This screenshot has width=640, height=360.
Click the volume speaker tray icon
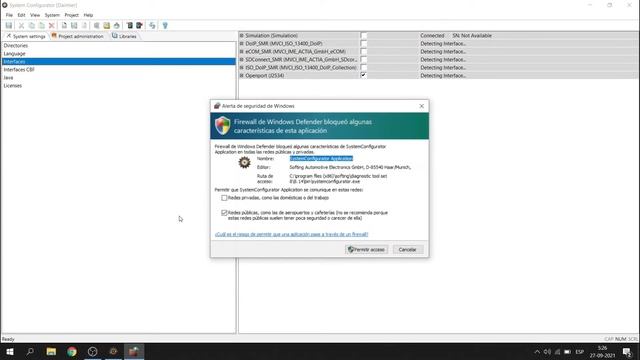[x=547, y=352]
